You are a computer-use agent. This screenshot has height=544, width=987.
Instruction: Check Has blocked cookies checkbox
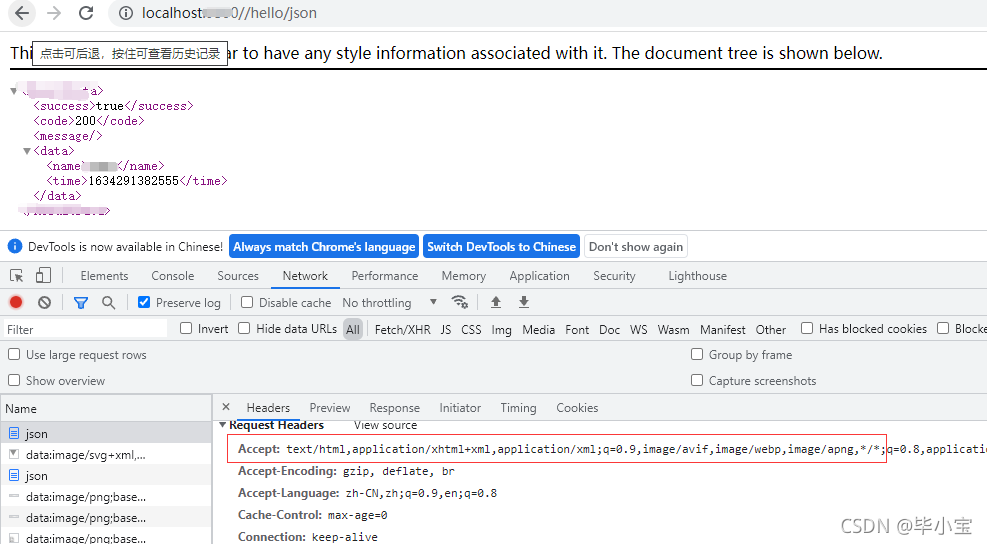[807, 328]
